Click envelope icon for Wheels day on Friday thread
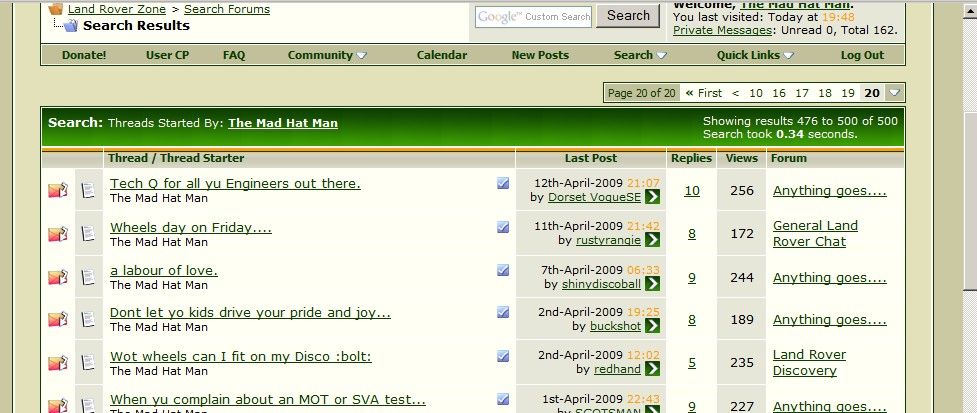 58,234
